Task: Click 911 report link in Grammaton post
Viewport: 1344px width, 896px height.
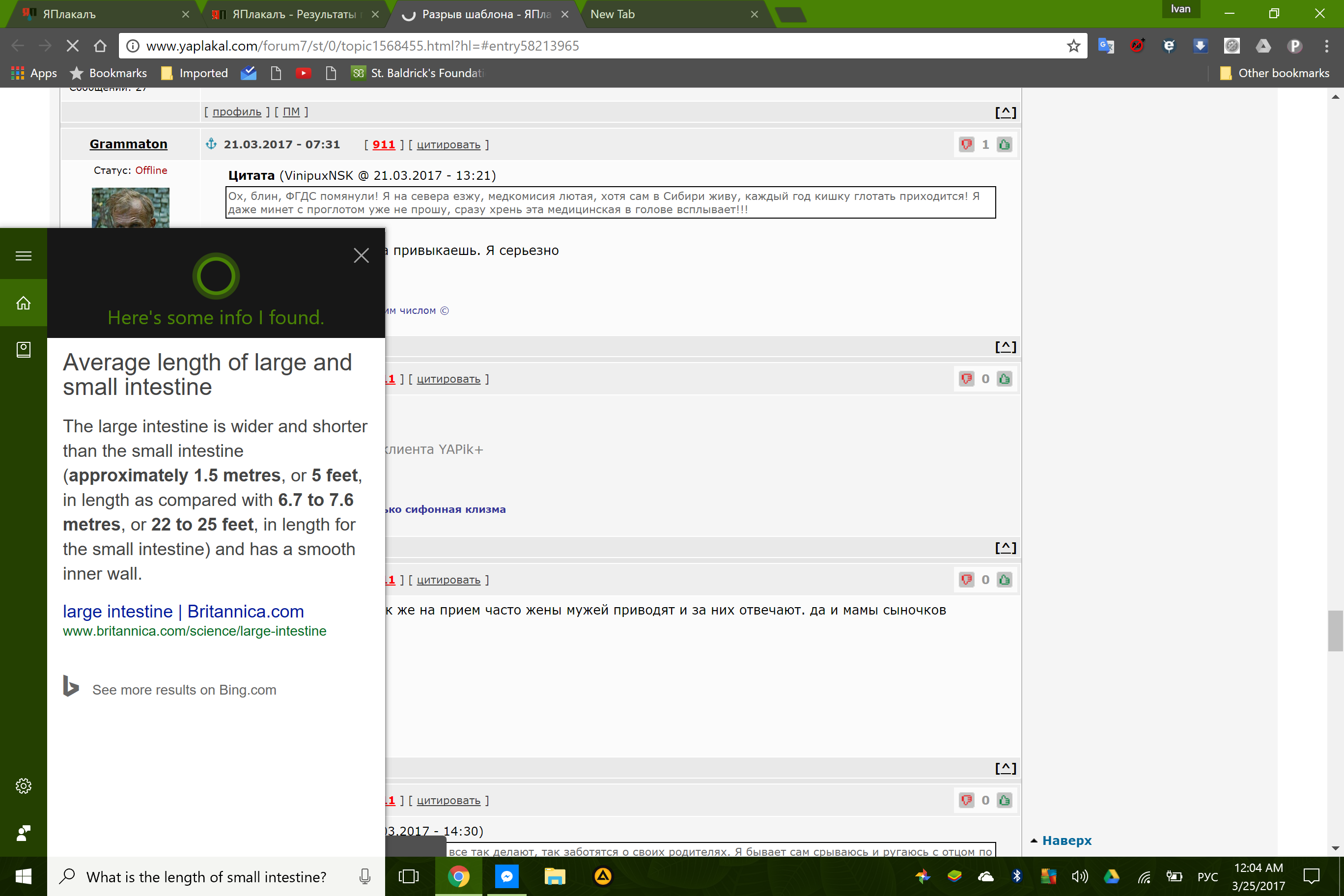Action: (384, 144)
